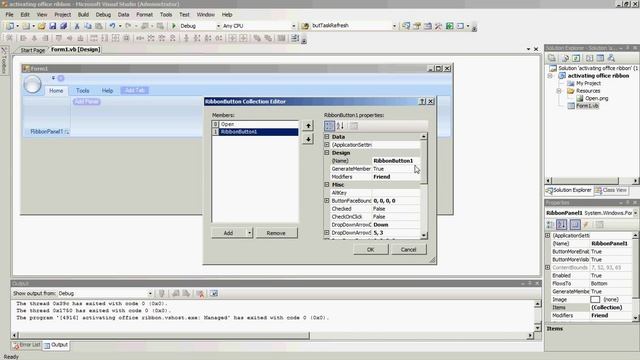Click the View Designer icon in Solution Explorer
The width and height of the screenshot is (640, 360).
pos(600,58)
